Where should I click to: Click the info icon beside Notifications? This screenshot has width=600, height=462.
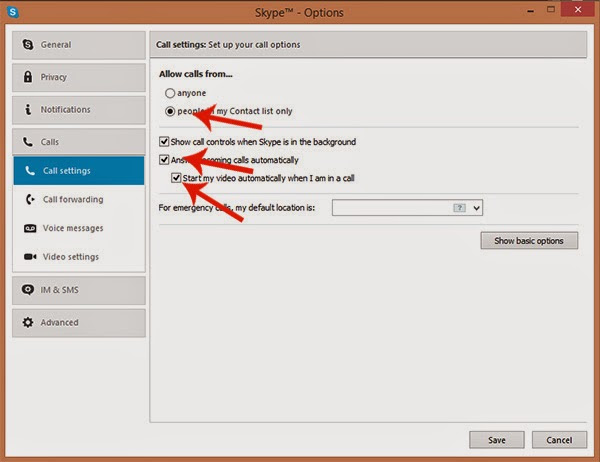[28, 109]
